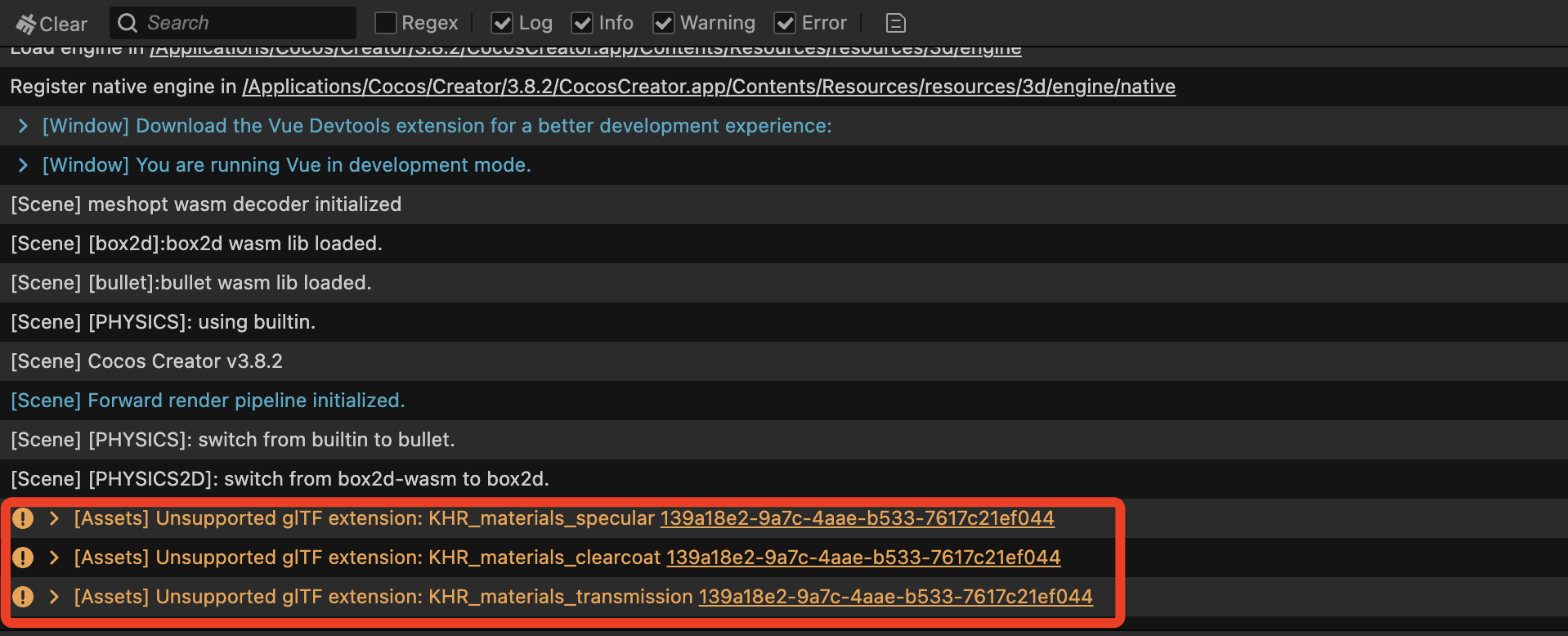Toggle the Log filter checkbox
Image resolution: width=1568 pixels, height=636 pixels.
pyautogui.click(x=502, y=23)
